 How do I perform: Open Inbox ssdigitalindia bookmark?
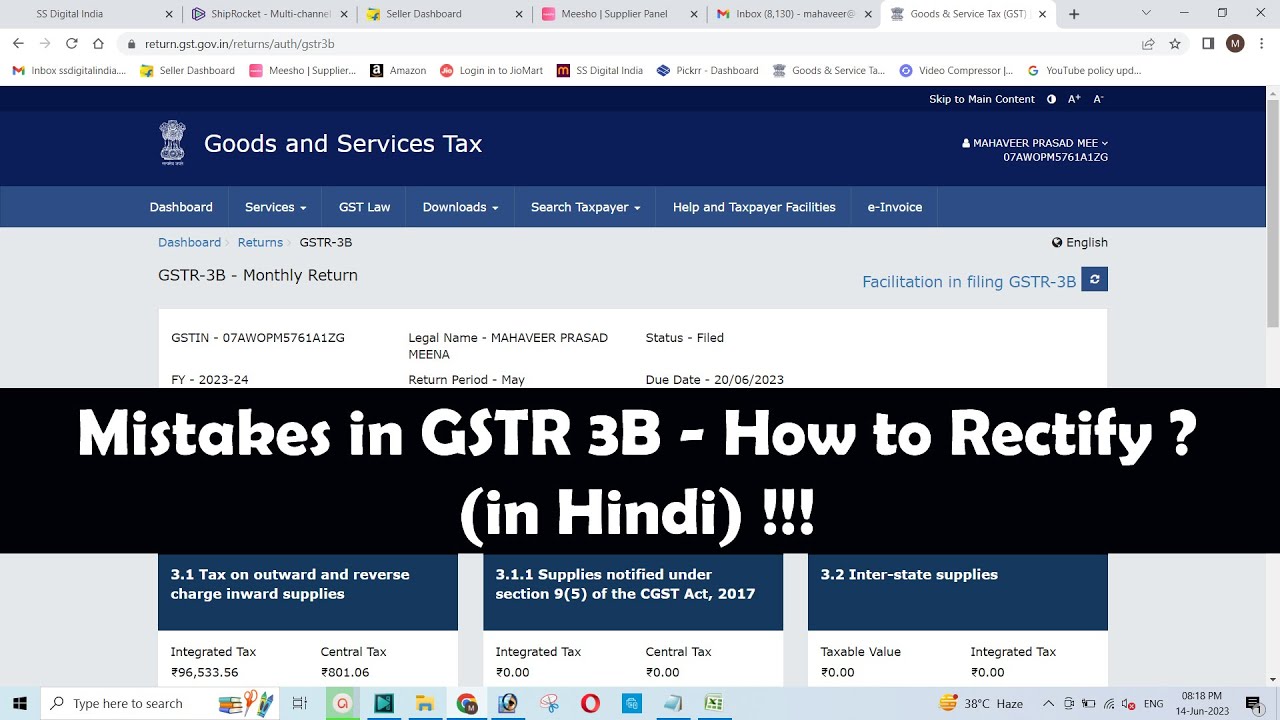(x=69, y=71)
